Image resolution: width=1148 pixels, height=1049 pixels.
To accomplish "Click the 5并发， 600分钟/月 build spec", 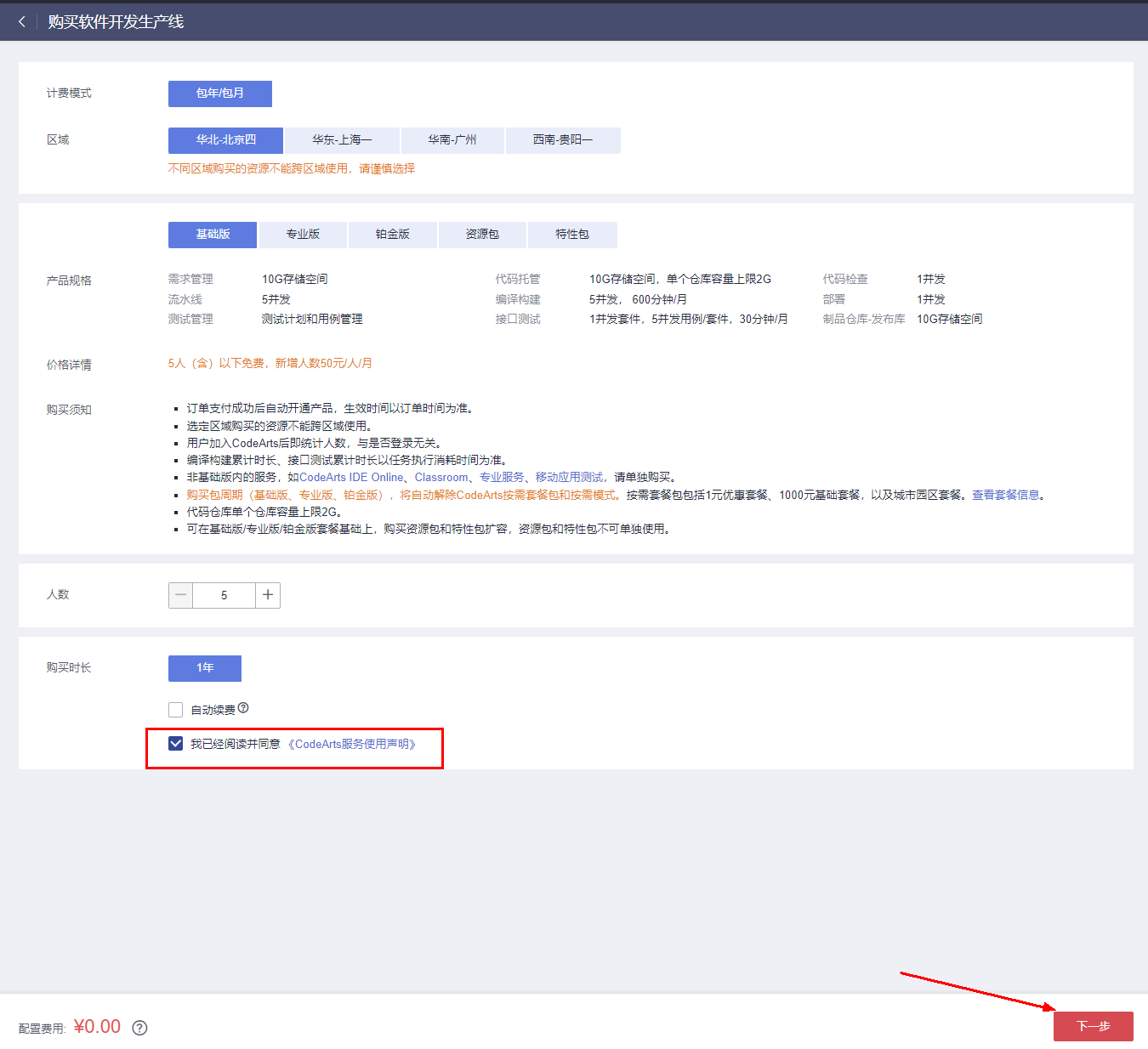I will pyautogui.click(x=638, y=299).
